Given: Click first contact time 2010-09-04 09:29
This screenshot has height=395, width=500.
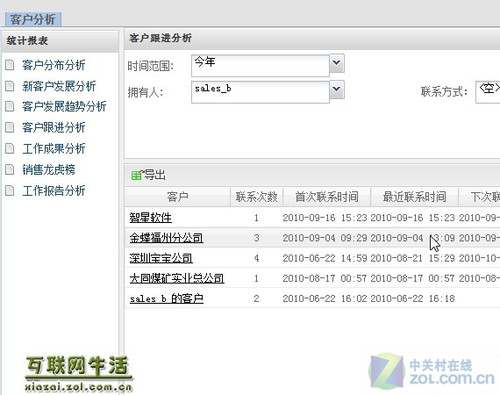Looking at the screenshot, I should [x=325, y=238].
